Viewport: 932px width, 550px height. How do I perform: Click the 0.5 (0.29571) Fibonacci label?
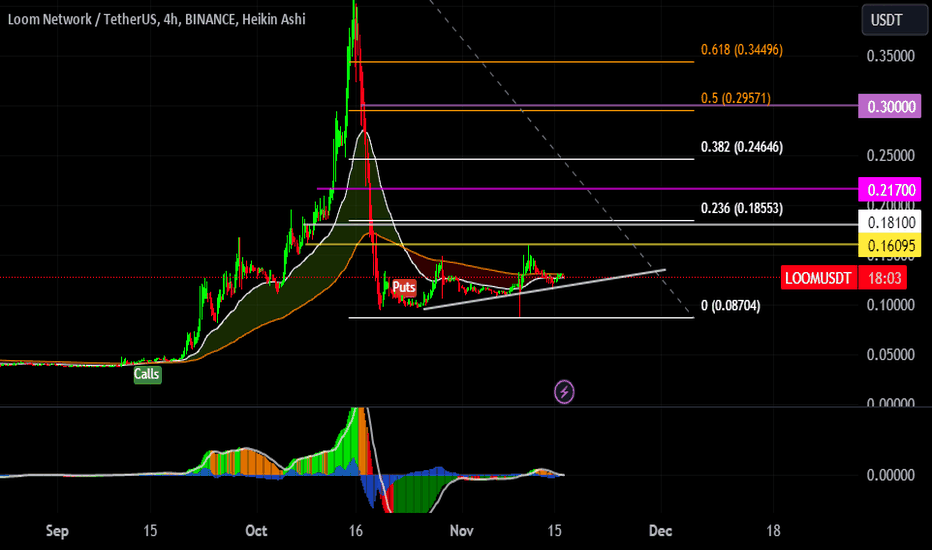[x=736, y=98]
